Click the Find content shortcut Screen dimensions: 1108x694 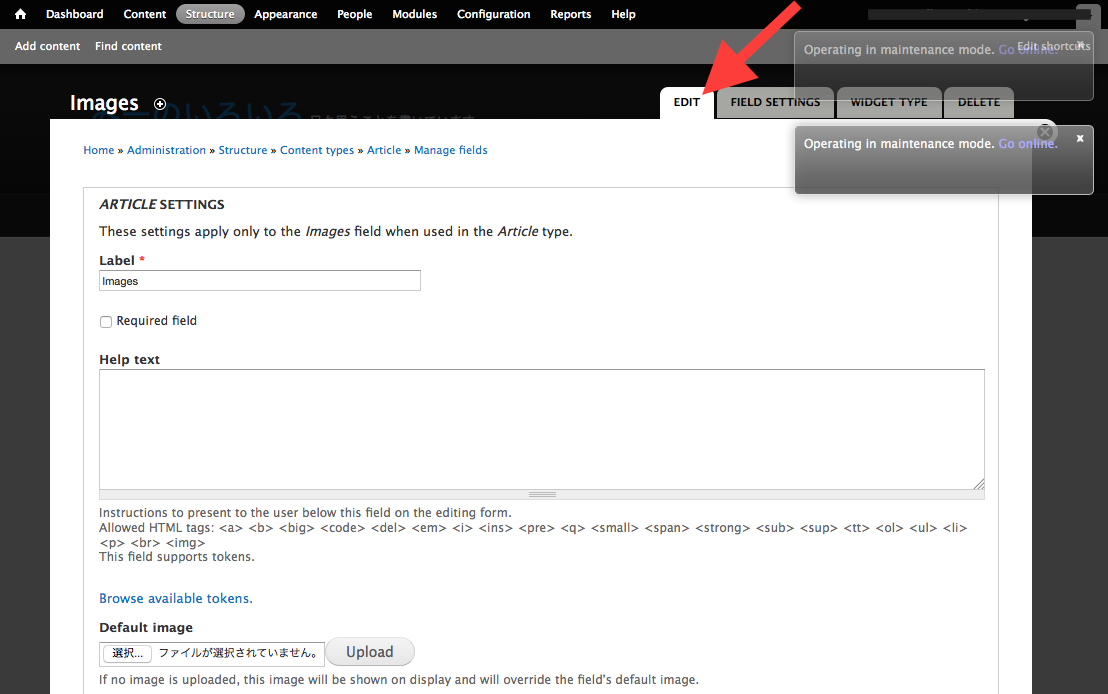[129, 46]
